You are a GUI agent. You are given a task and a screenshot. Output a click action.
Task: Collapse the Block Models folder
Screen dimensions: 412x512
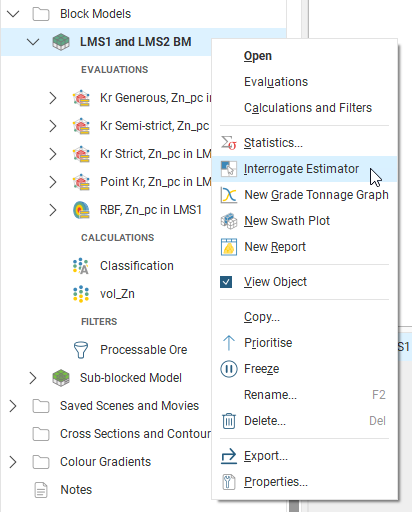pyautogui.click(x=13, y=14)
